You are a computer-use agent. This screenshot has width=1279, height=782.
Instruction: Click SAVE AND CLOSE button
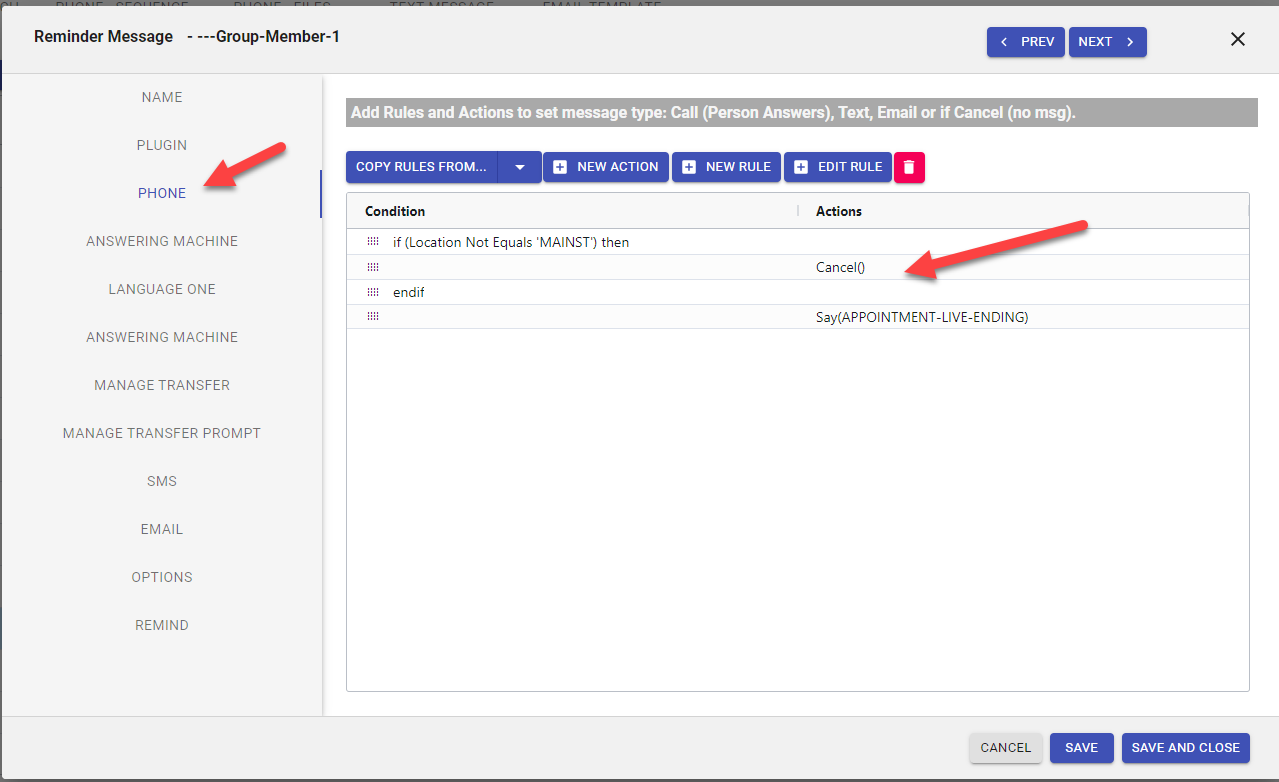pos(1185,748)
